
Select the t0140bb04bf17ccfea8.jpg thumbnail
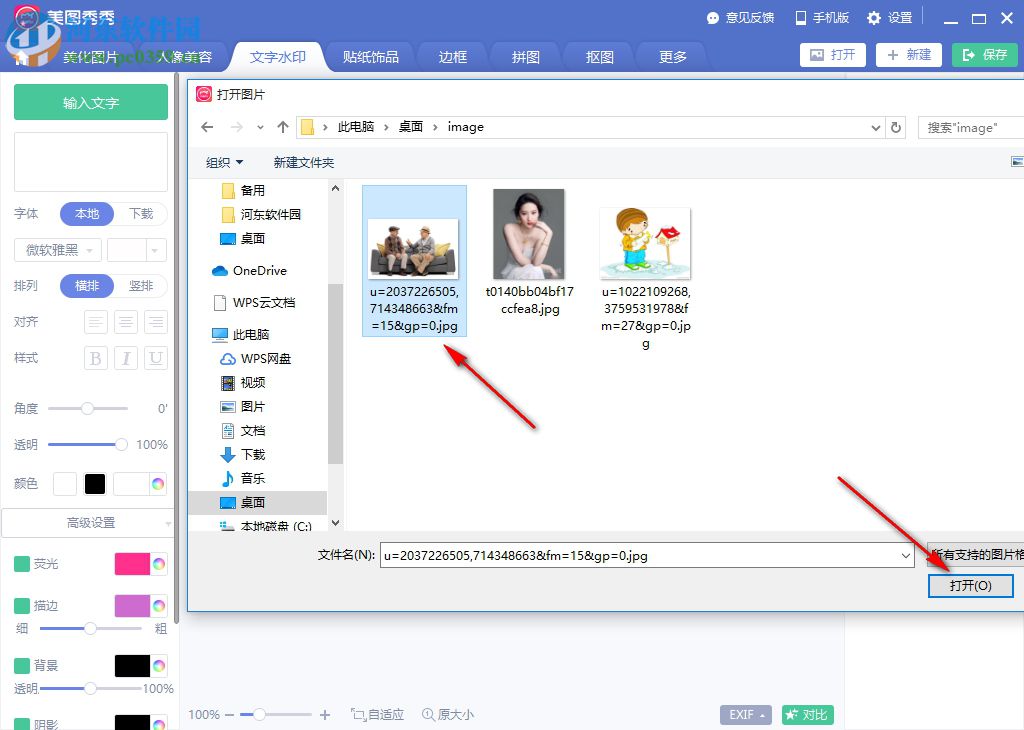point(529,233)
